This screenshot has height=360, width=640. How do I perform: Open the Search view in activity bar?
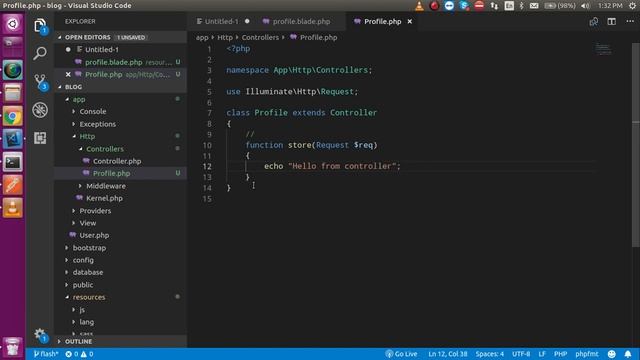[x=40, y=53]
